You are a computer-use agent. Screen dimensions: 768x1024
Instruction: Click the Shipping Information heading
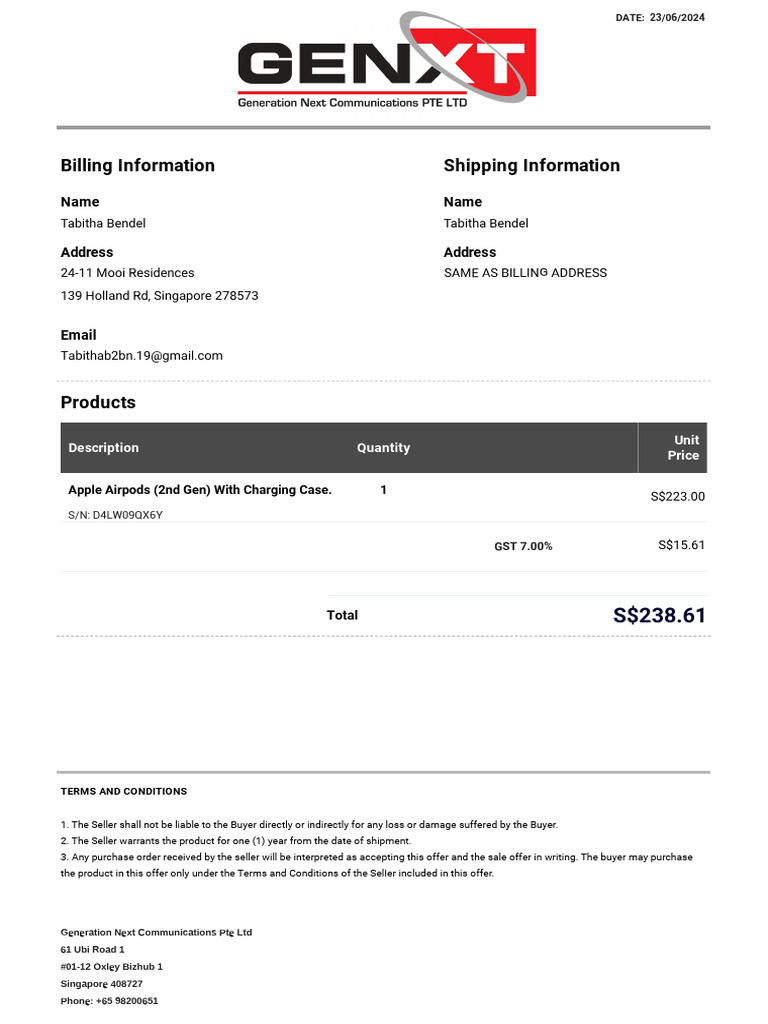coord(531,165)
